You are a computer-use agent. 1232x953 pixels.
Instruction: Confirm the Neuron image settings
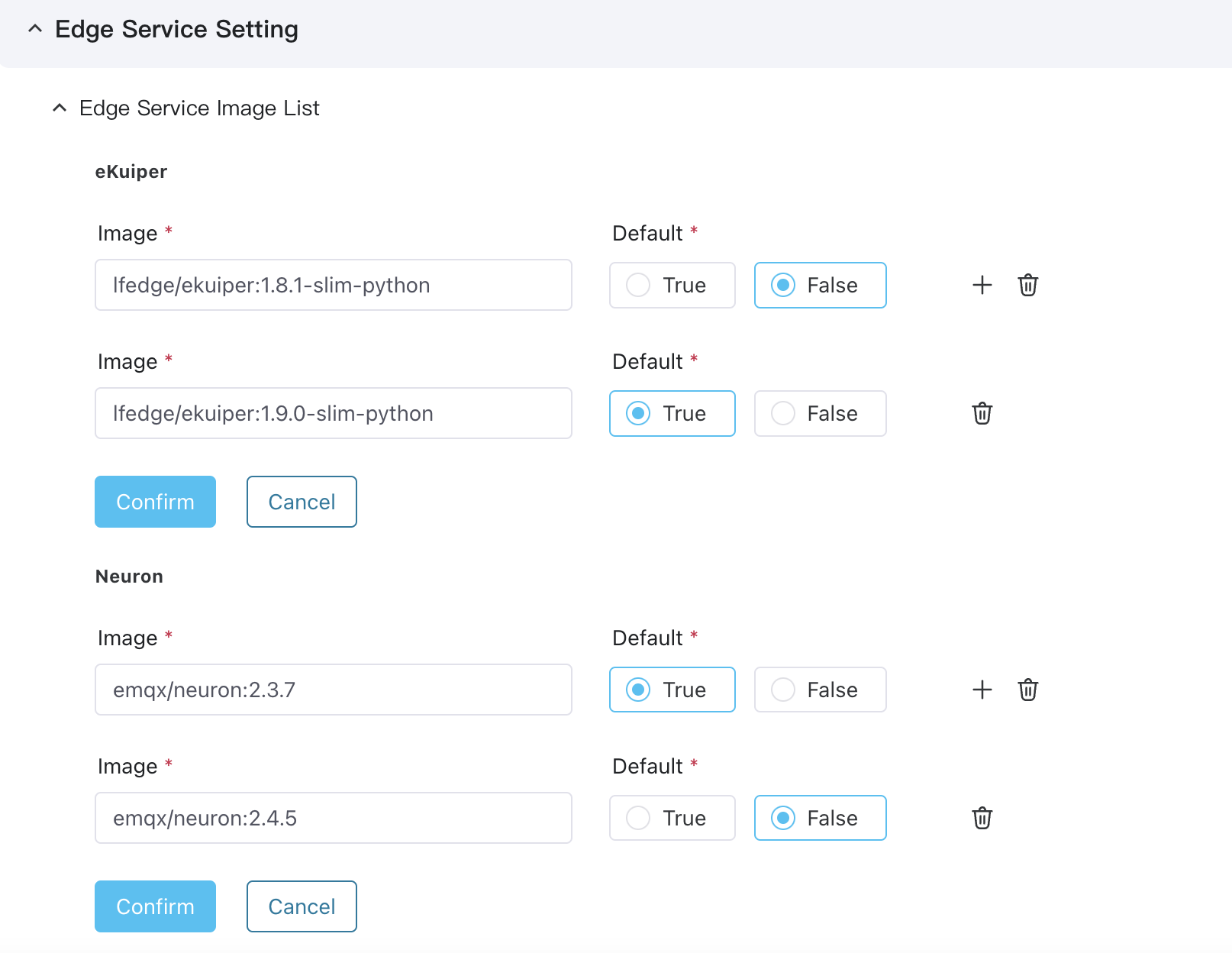click(x=155, y=906)
